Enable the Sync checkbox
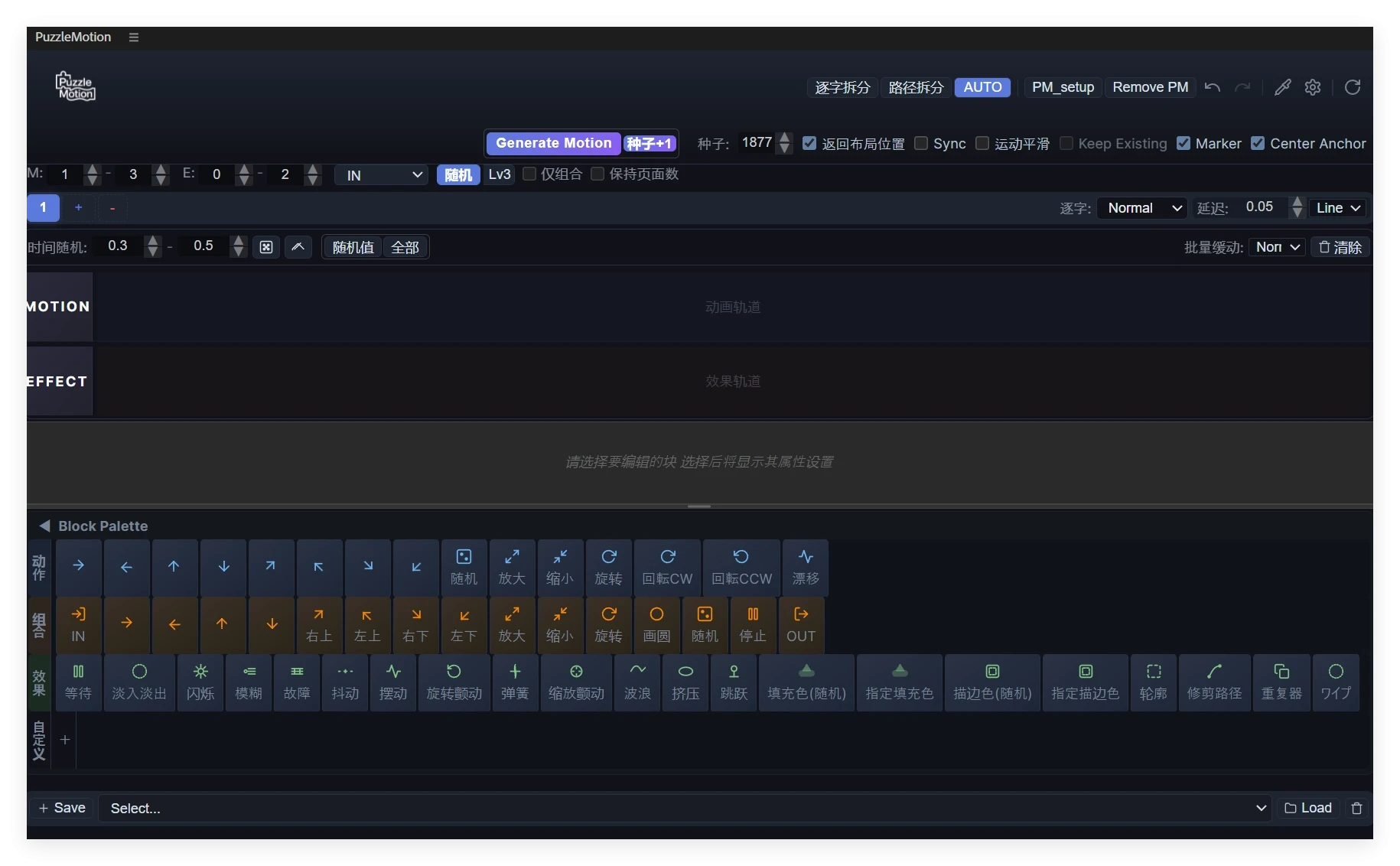The width and height of the screenshot is (1400, 866). [x=921, y=143]
